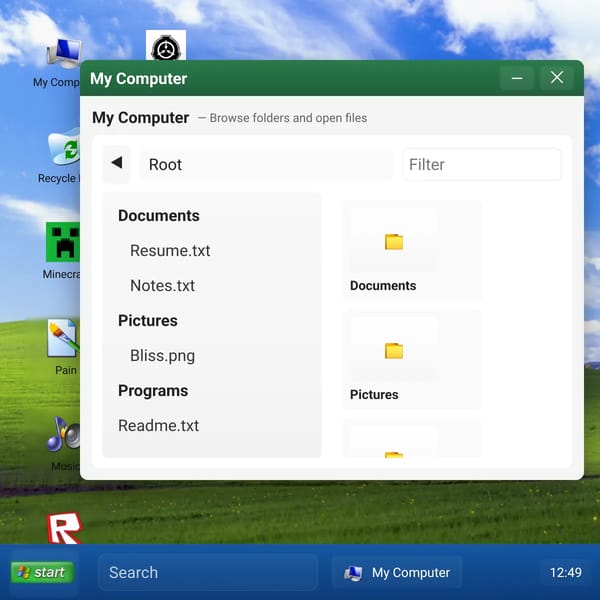Open Readme.txt in the tree
Screen dimensions: 600x600
coord(158,426)
